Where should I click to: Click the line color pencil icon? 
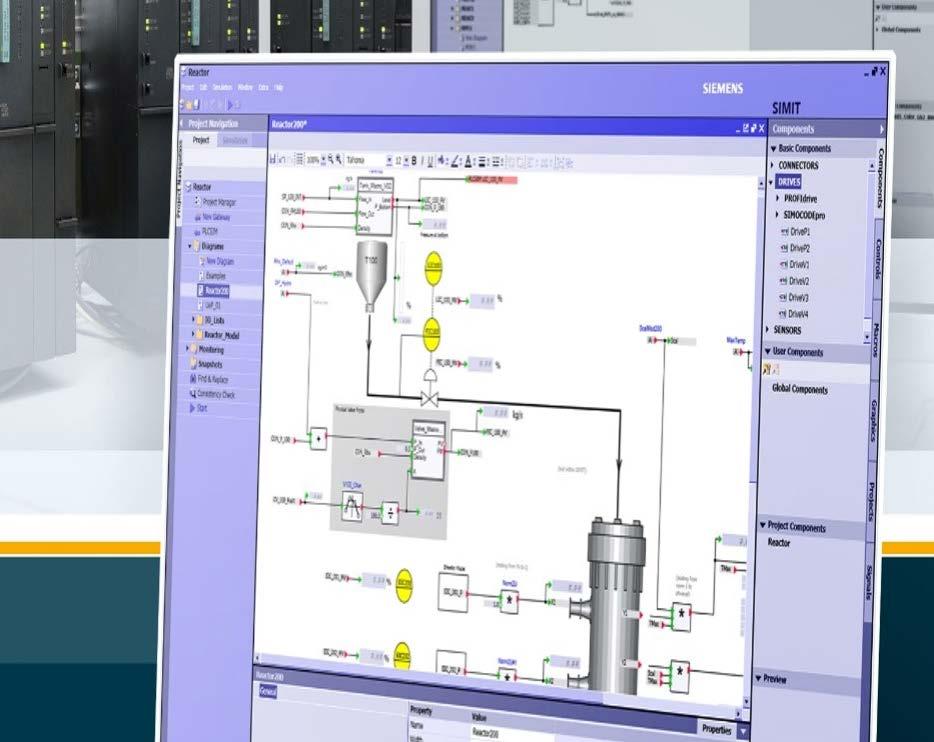click(x=454, y=161)
